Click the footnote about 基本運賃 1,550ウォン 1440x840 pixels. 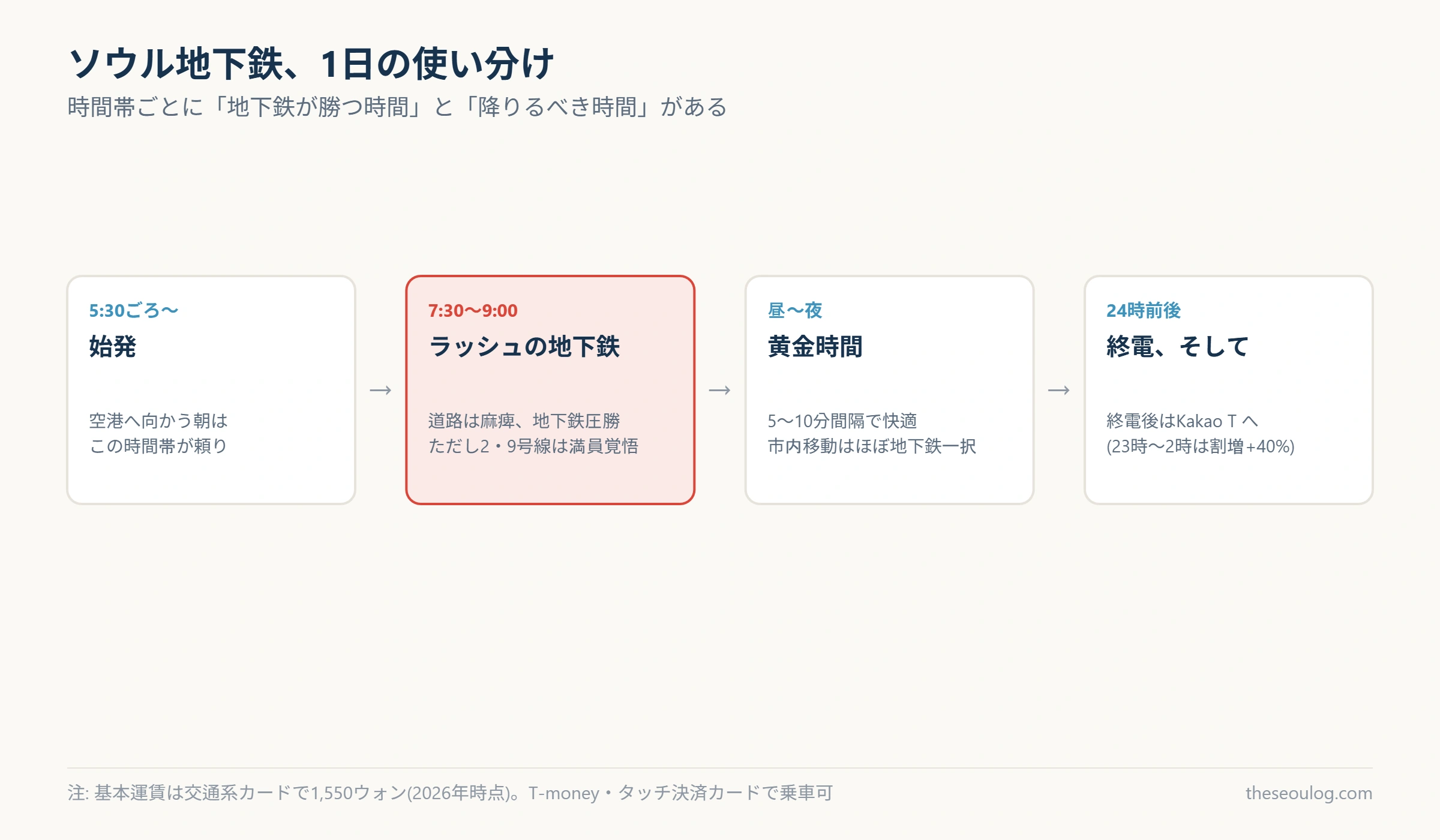click(x=450, y=793)
